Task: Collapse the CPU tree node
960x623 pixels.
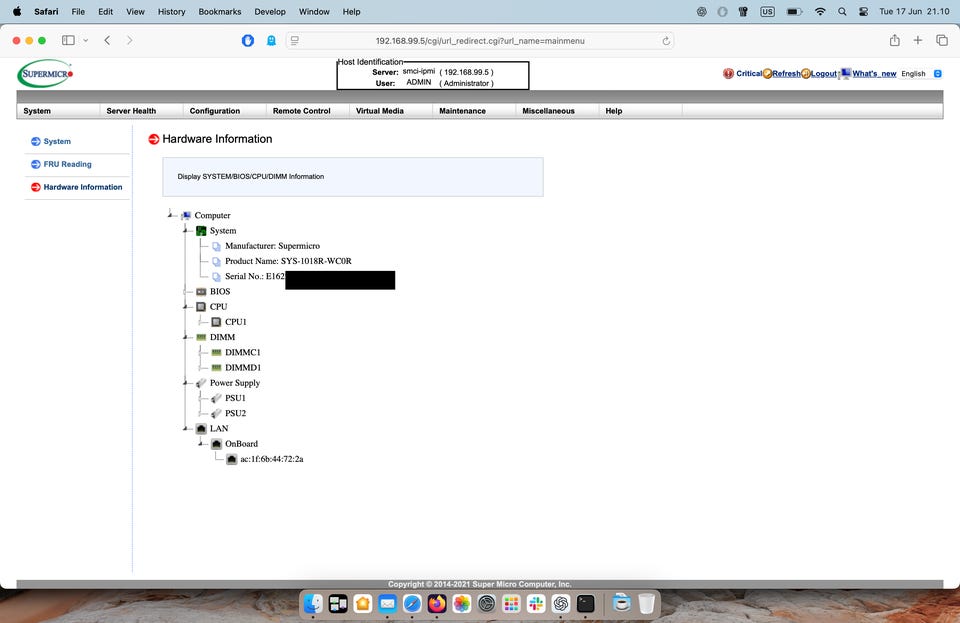Action: coord(186,307)
